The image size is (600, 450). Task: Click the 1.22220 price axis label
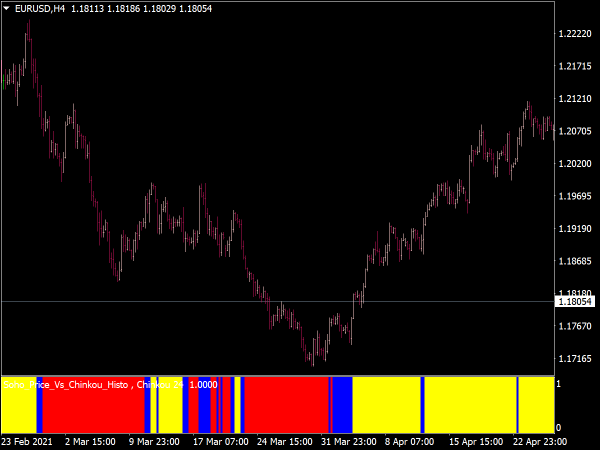coord(575,34)
